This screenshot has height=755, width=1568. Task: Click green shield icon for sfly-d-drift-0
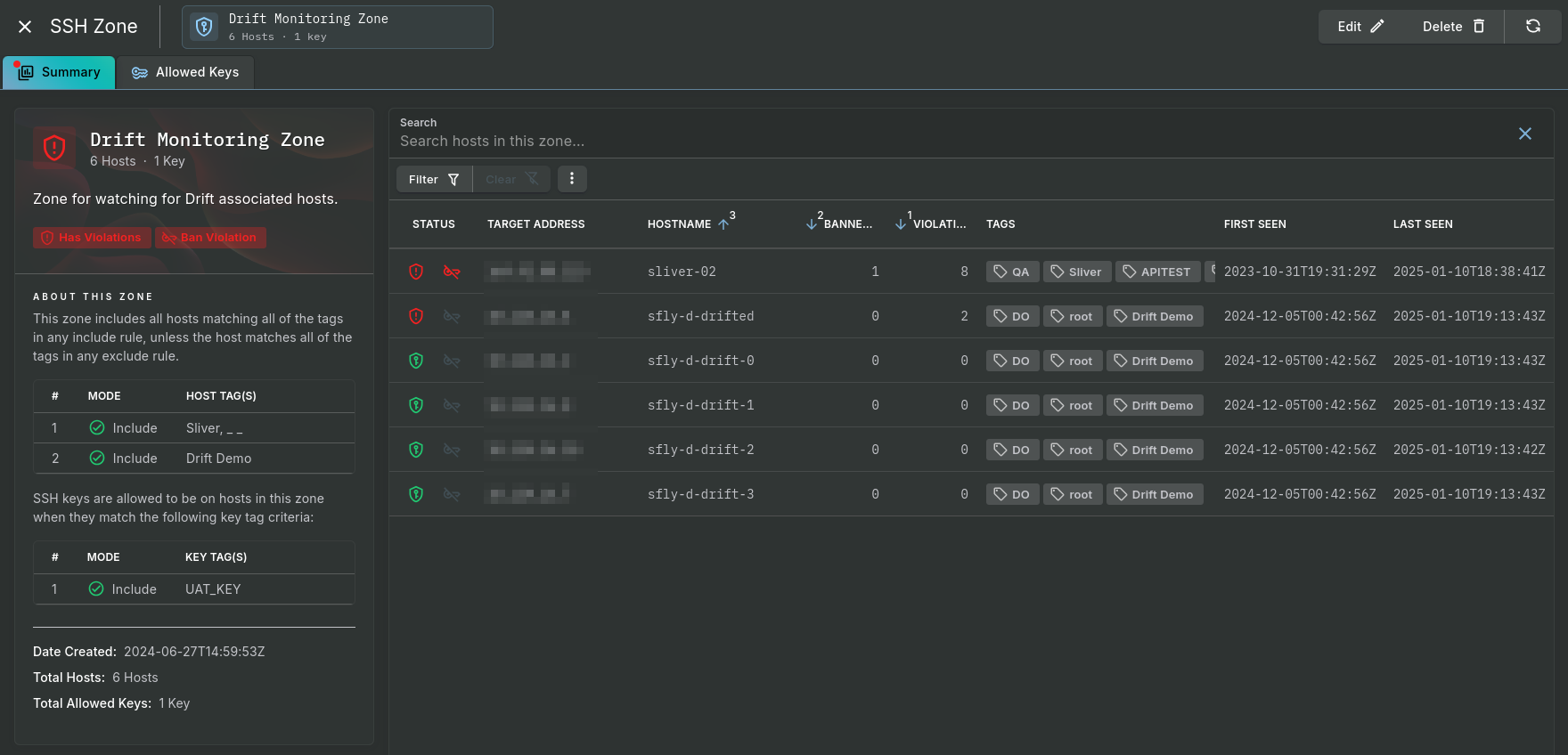416,361
